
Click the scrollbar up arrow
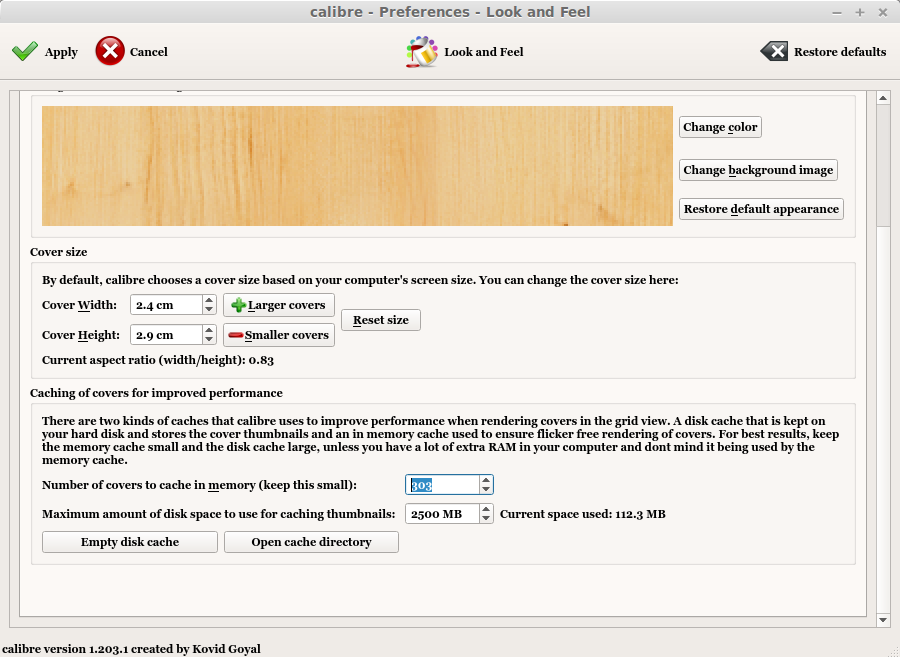pyautogui.click(x=883, y=98)
